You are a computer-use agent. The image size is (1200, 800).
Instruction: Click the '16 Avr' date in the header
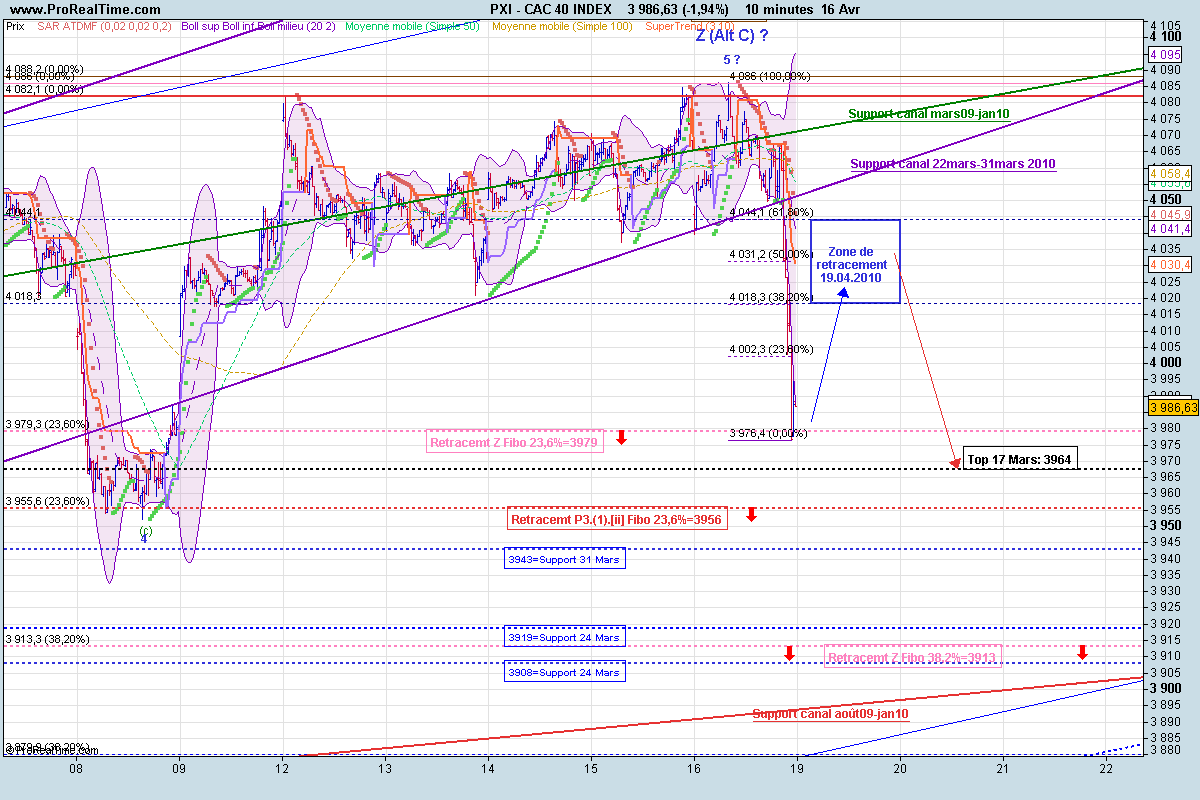tap(842, 9)
